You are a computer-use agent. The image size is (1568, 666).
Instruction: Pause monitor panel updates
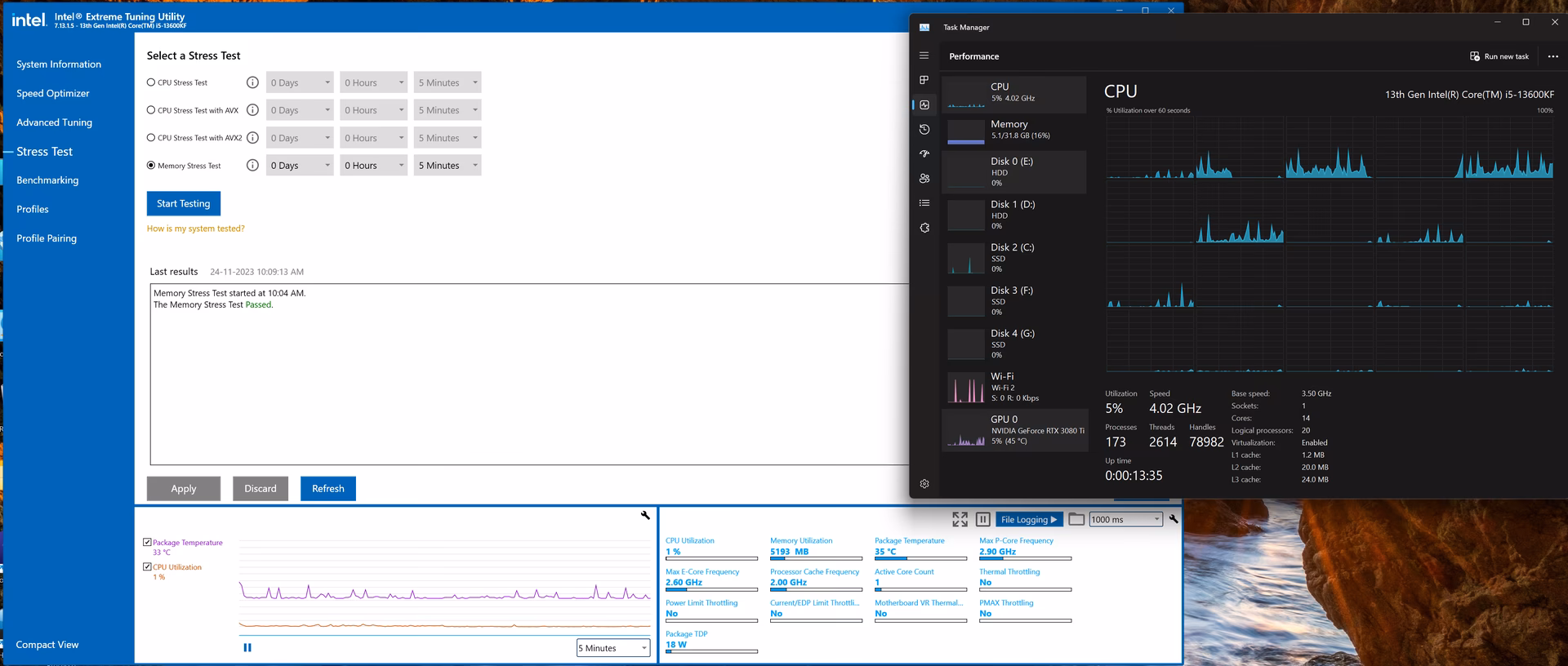tap(983, 519)
